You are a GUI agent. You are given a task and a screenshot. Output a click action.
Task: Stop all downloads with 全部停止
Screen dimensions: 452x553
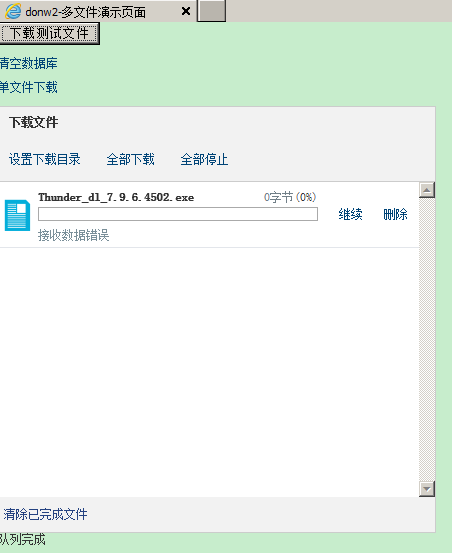(204, 159)
